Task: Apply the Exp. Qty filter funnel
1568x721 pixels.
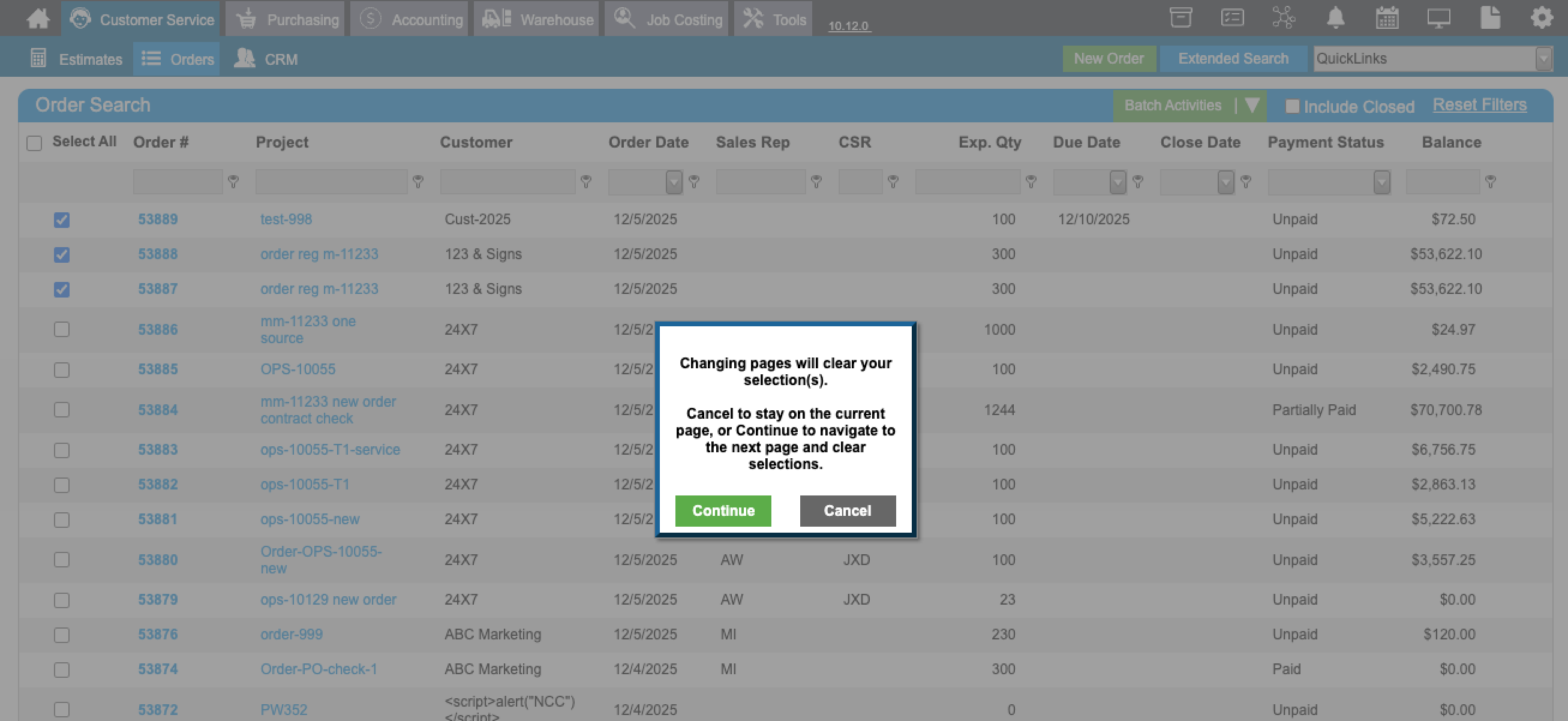Action: coord(1031,181)
